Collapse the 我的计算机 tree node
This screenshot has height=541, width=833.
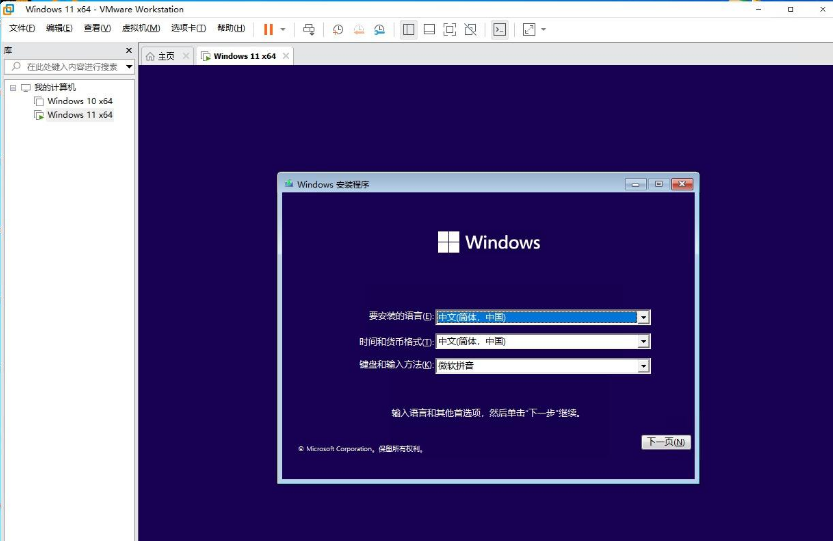(13, 88)
